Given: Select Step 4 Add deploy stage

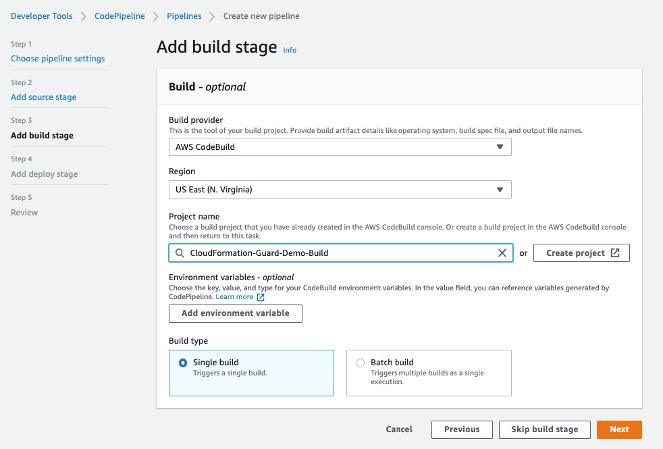Looking at the screenshot, I should point(44,174).
